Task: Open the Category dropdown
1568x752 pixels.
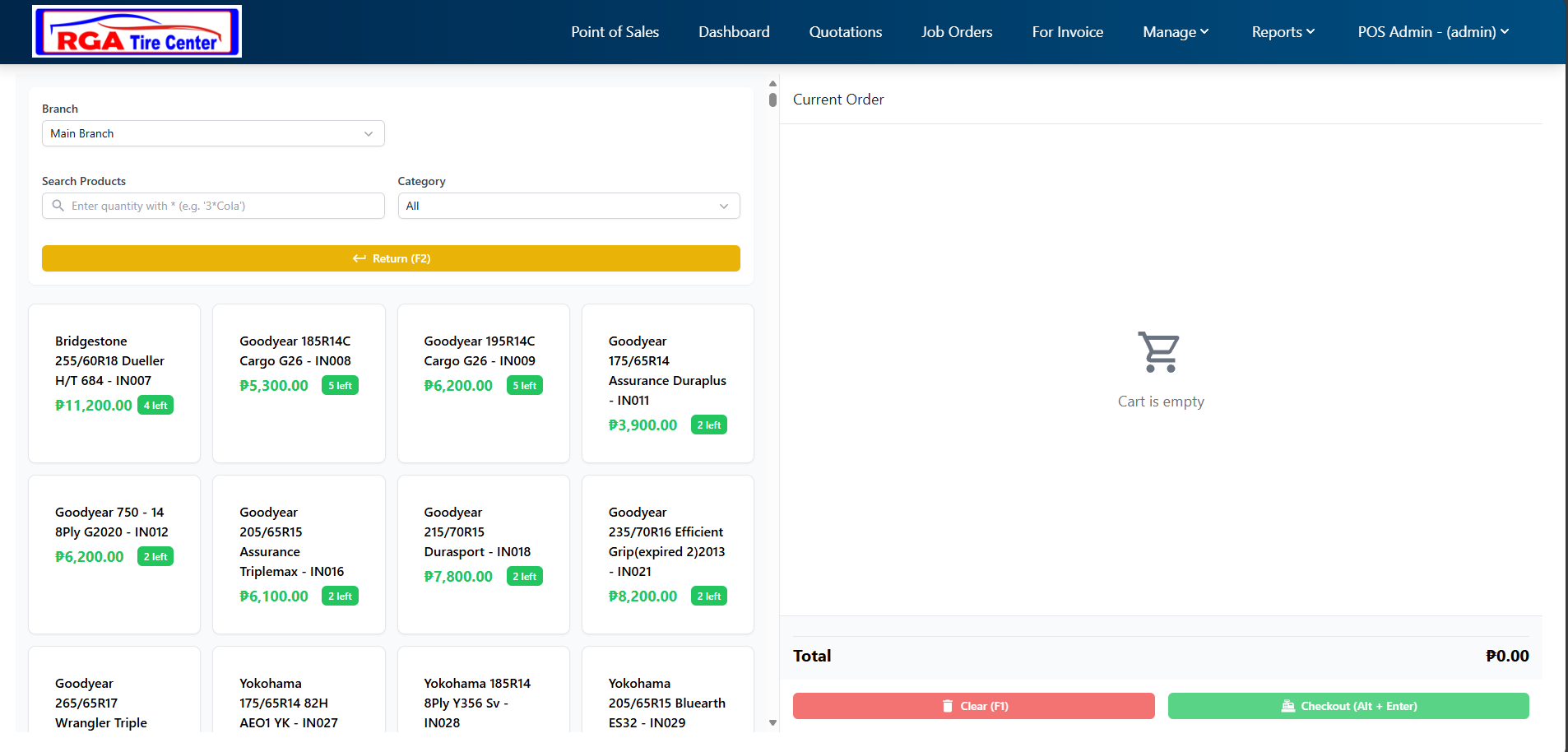Action: click(x=568, y=206)
